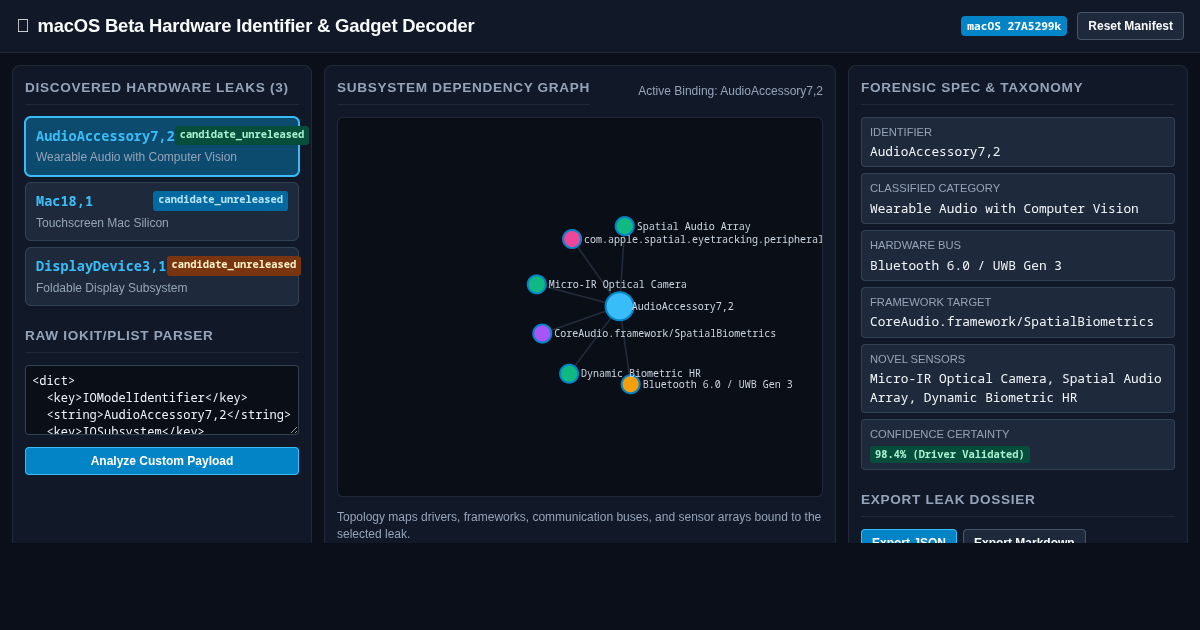Click the topology description text below the graph
This screenshot has width=1200, height=630.
pyautogui.click(x=579, y=525)
